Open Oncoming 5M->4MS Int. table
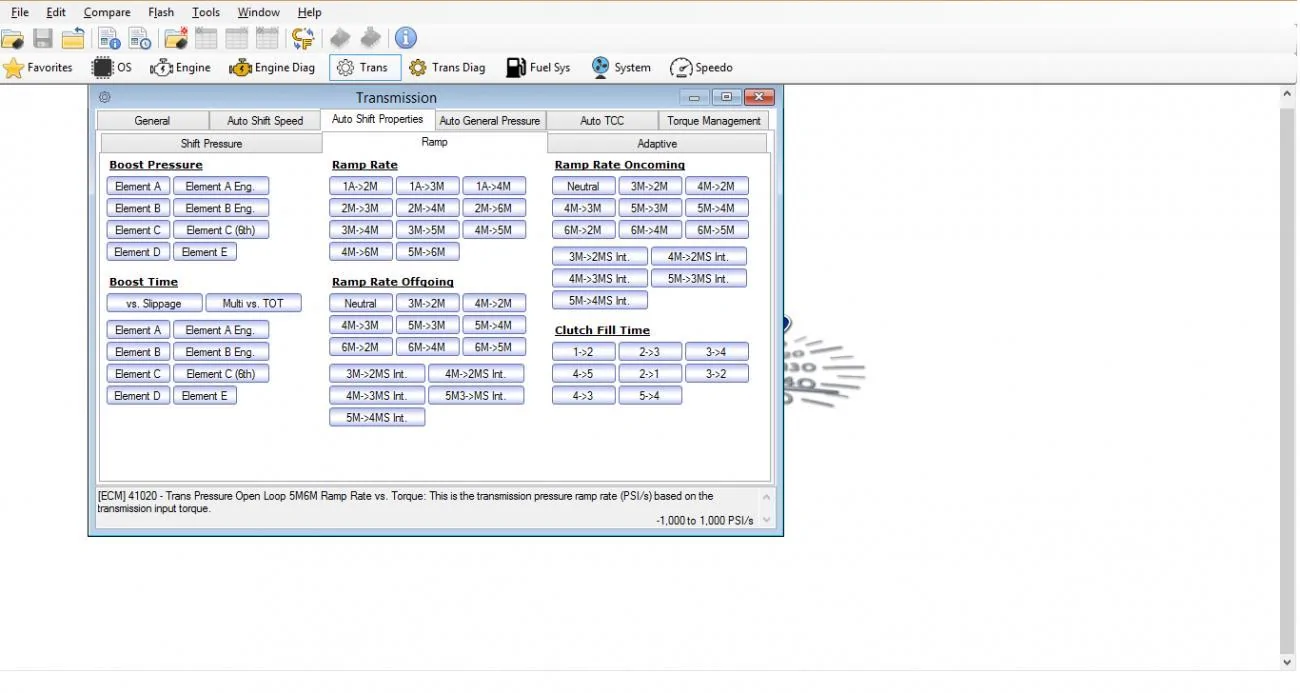Screen dimensions: 1300x693 click(x=600, y=301)
